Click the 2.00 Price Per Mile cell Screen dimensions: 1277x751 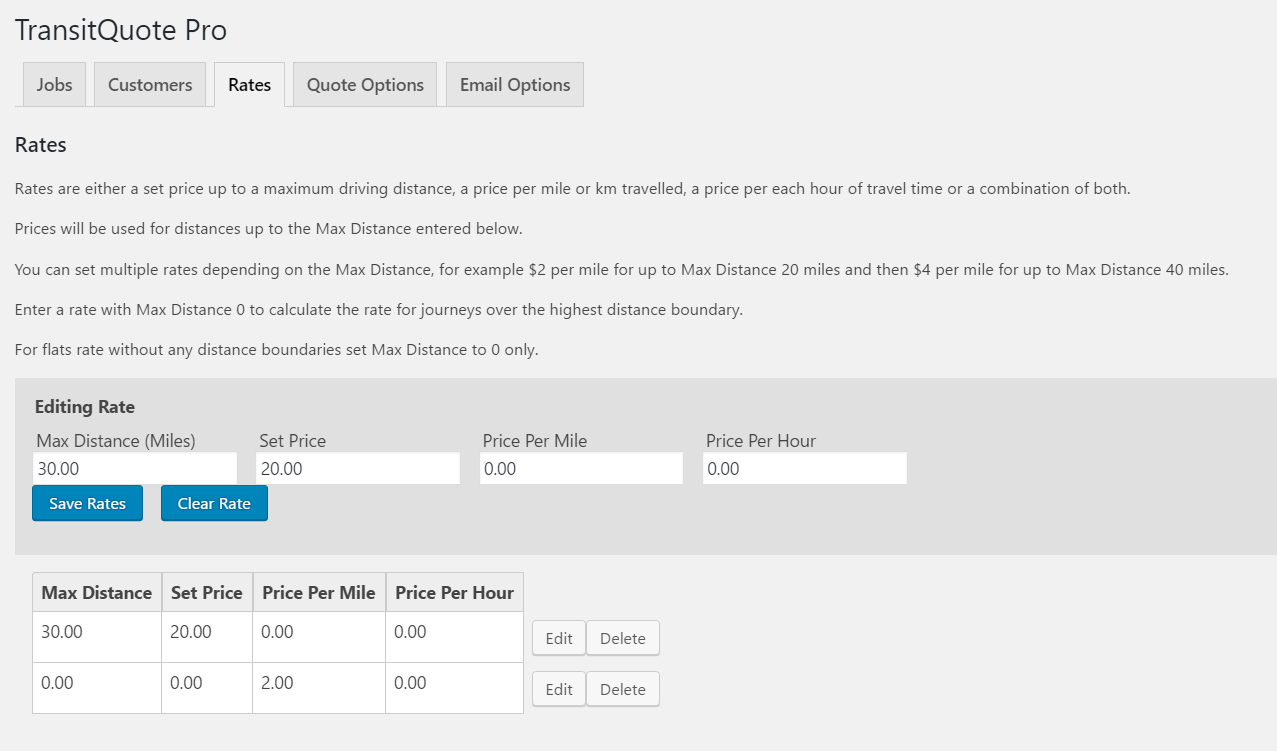pyautogui.click(x=319, y=688)
